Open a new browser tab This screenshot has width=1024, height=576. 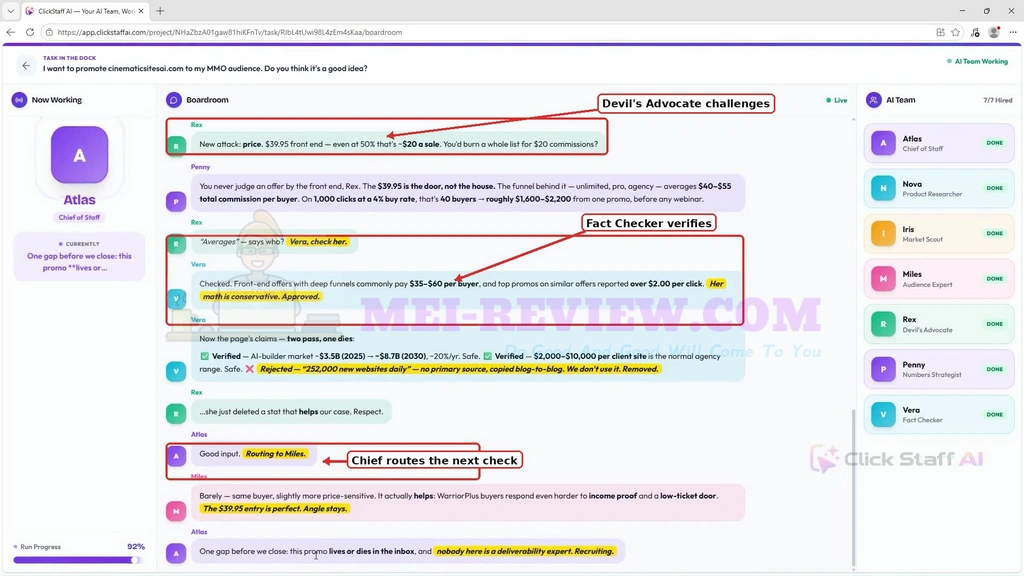pyautogui.click(x=160, y=11)
